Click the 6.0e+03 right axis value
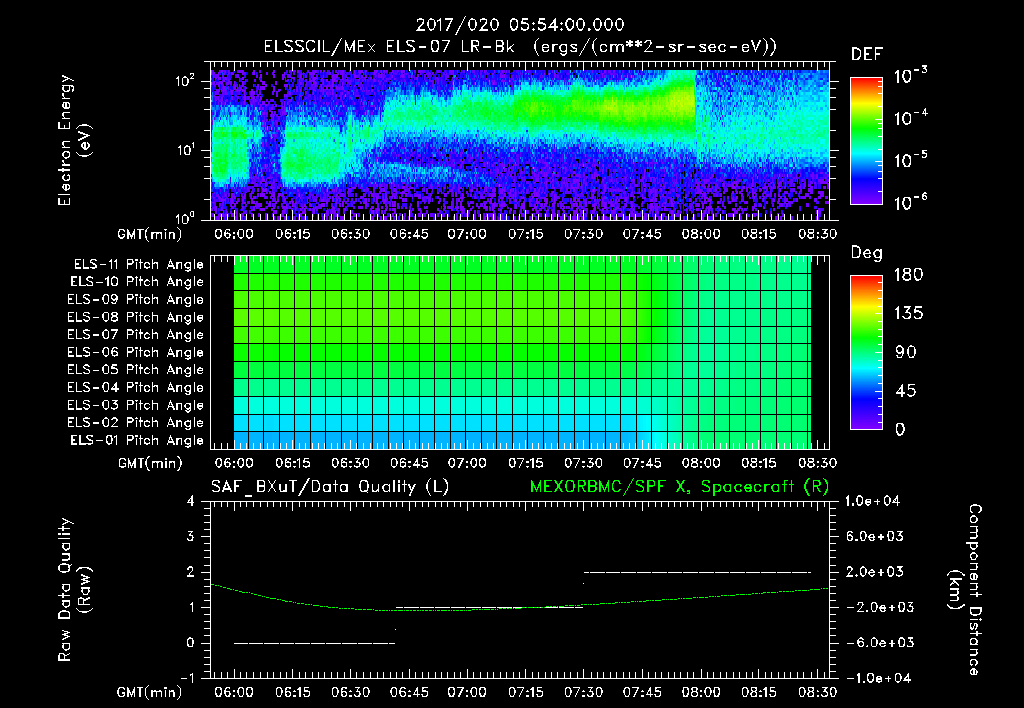This screenshot has width=1024, height=708. point(874,536)
